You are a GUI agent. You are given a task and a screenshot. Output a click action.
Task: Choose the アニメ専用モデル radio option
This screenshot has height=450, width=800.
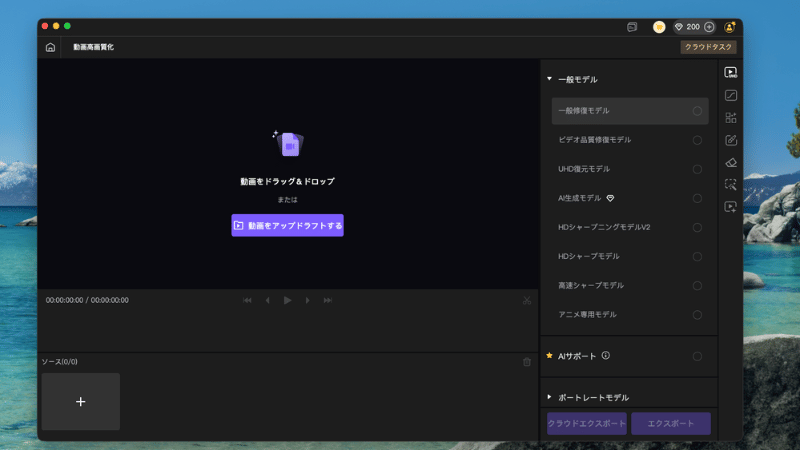point(697,315)
